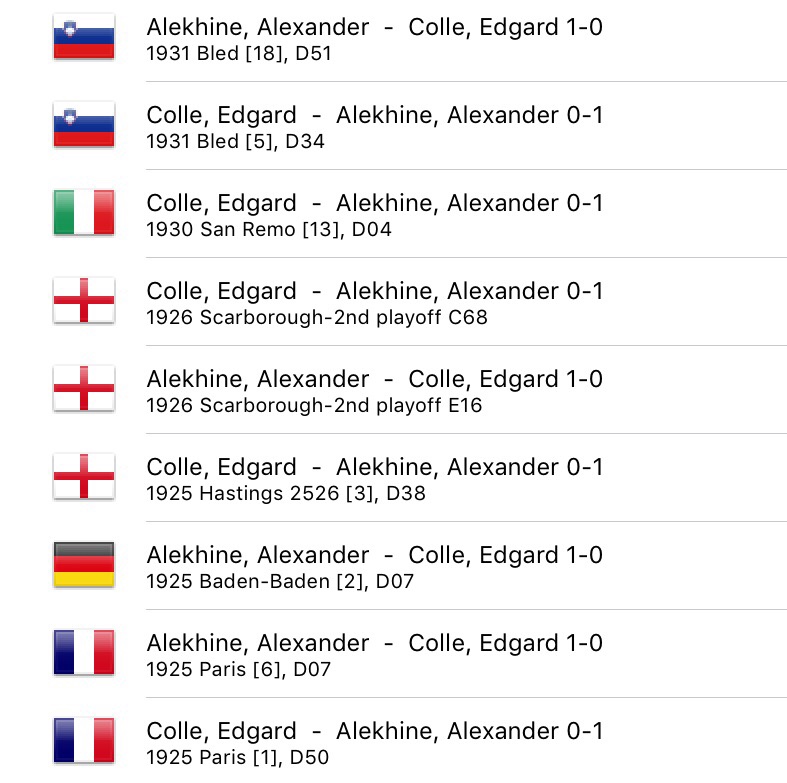
Task: Click the England flag beside Hastings game
Action: (84, 478)
